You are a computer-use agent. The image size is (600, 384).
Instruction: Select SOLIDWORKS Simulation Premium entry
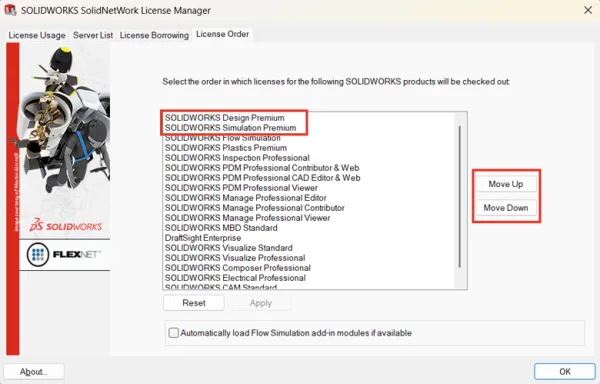(230, 128)
